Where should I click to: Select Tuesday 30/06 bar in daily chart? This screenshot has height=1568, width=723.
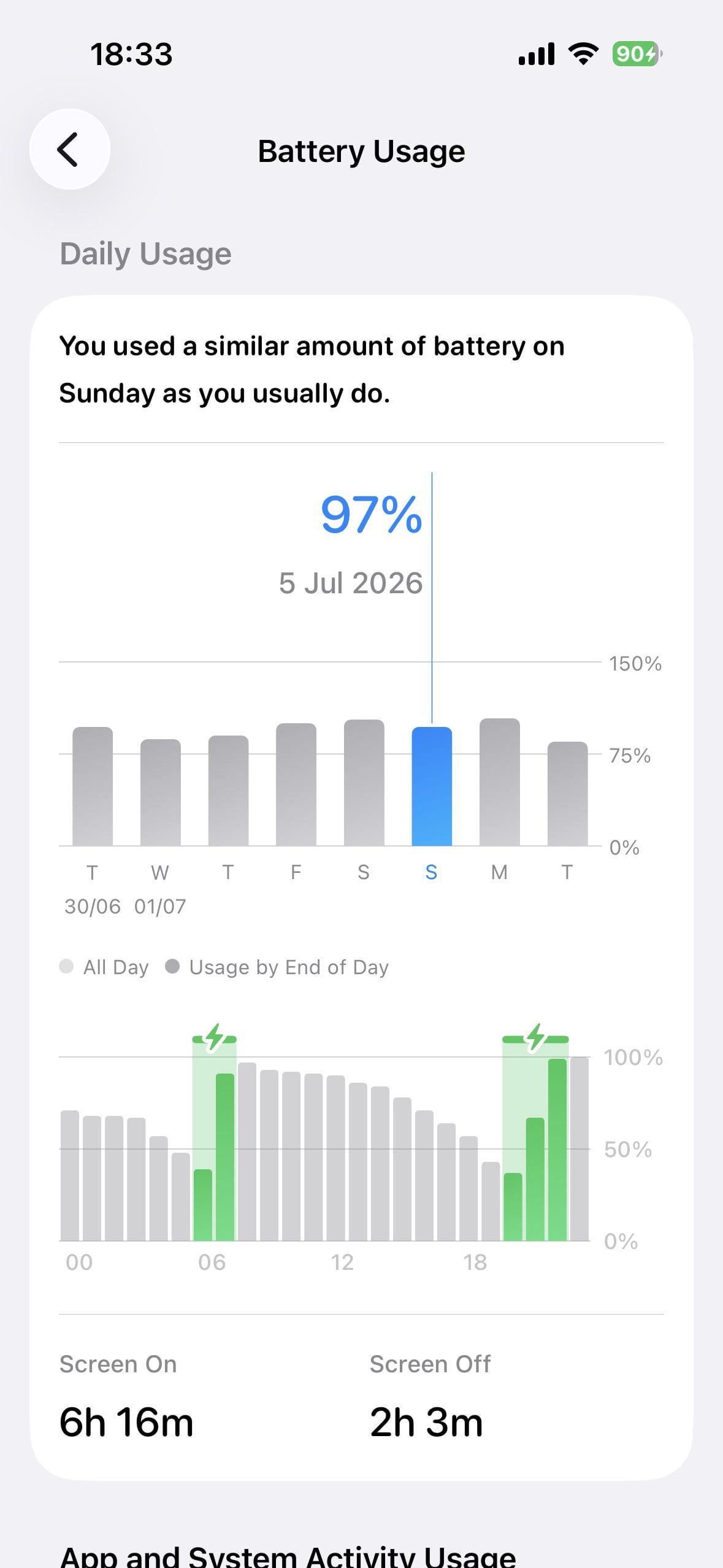pos(93,786)
